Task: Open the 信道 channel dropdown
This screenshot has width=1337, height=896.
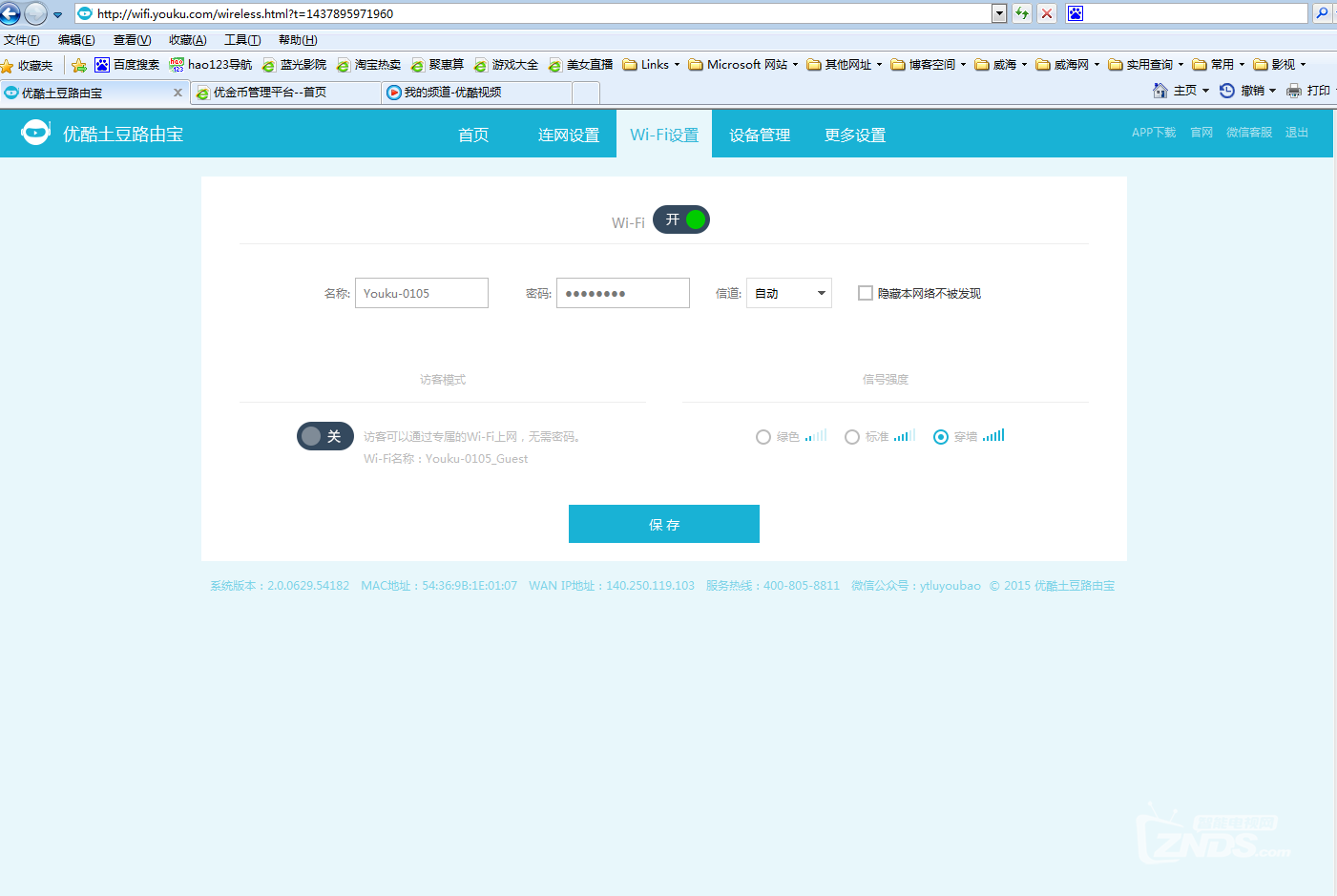Action: pos(789,293)
